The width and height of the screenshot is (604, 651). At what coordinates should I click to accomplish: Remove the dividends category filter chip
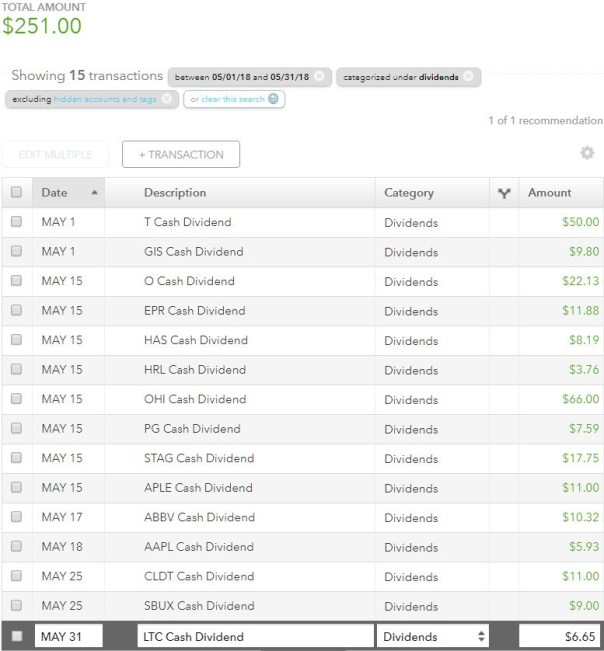coord(468,76)
